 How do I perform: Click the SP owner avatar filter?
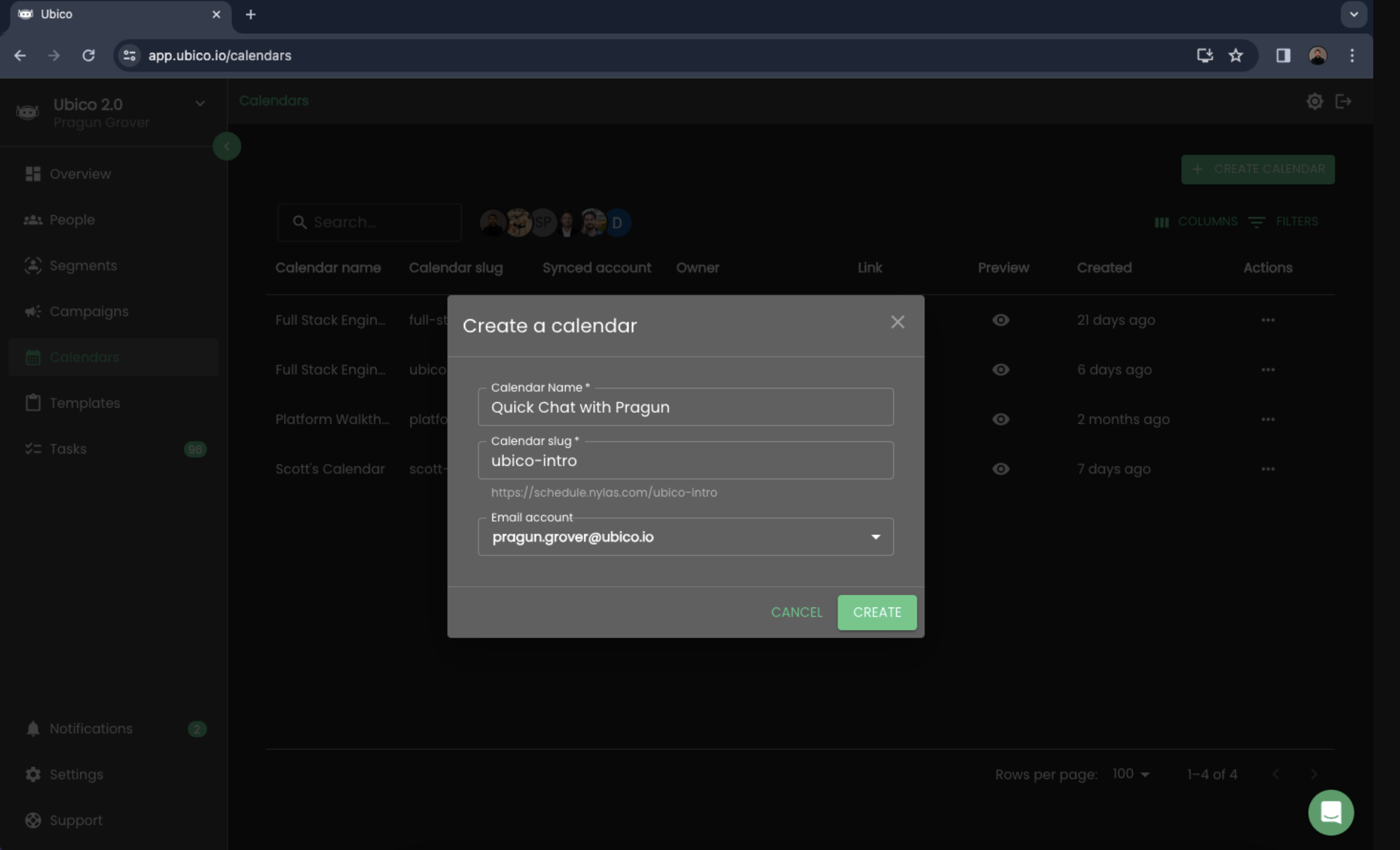tap(542, 222)
